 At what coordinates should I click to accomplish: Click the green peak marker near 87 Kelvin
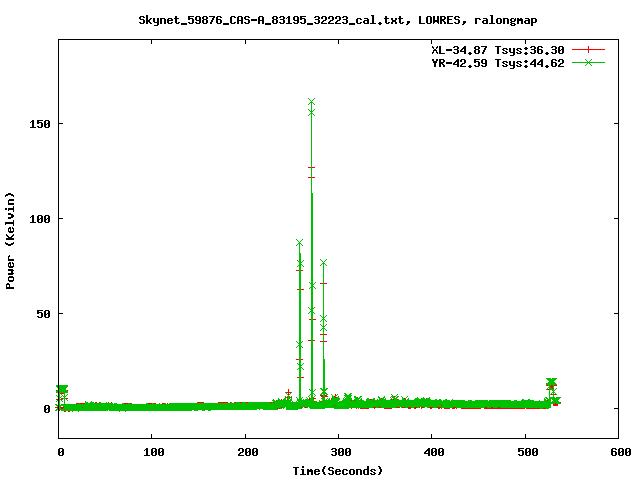300,243
